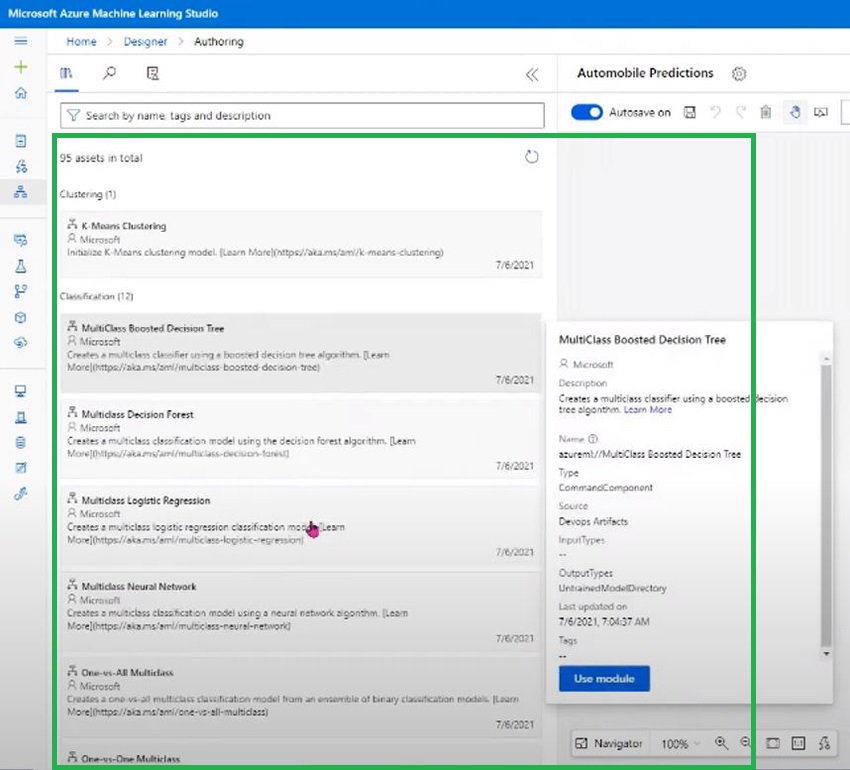Viewport: 850px width, 770px height.
Task: Open Compute monitor icon in sidebar
Action: coord(21,391)
